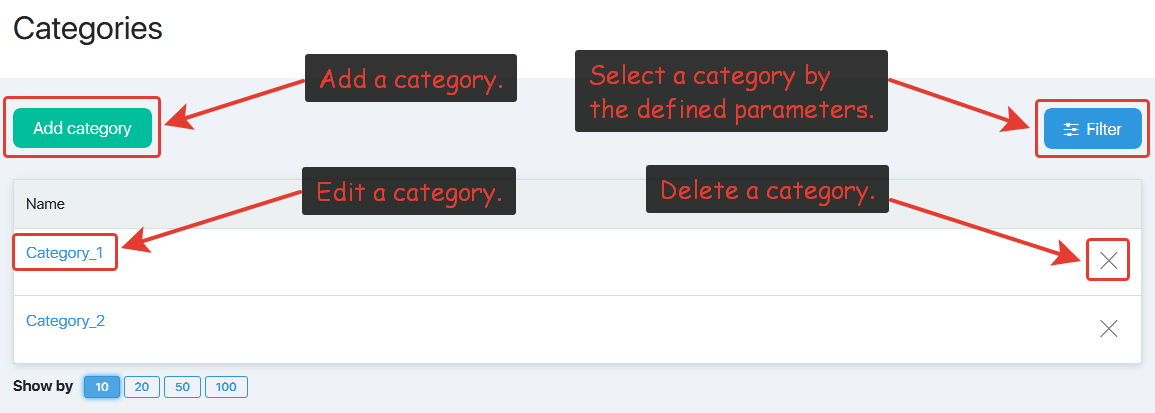
Task: Click the sliders icon inside Filter button
Action: (1071, 130)
